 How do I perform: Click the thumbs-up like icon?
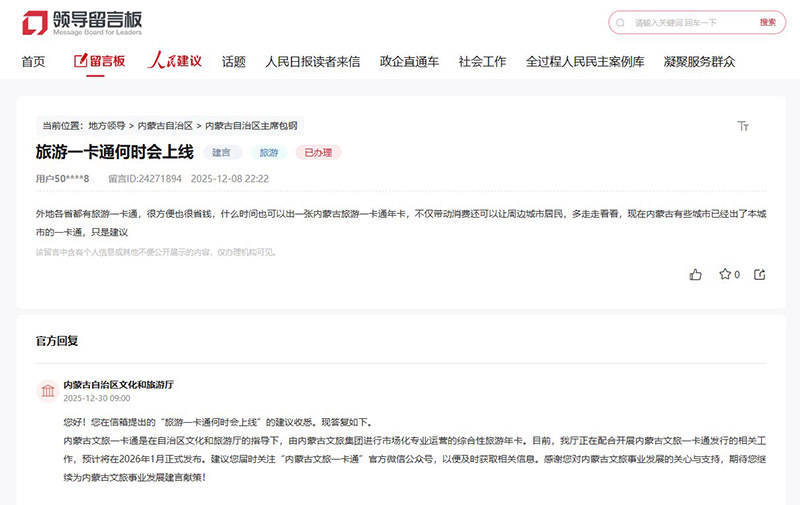[x=696, y=274]
